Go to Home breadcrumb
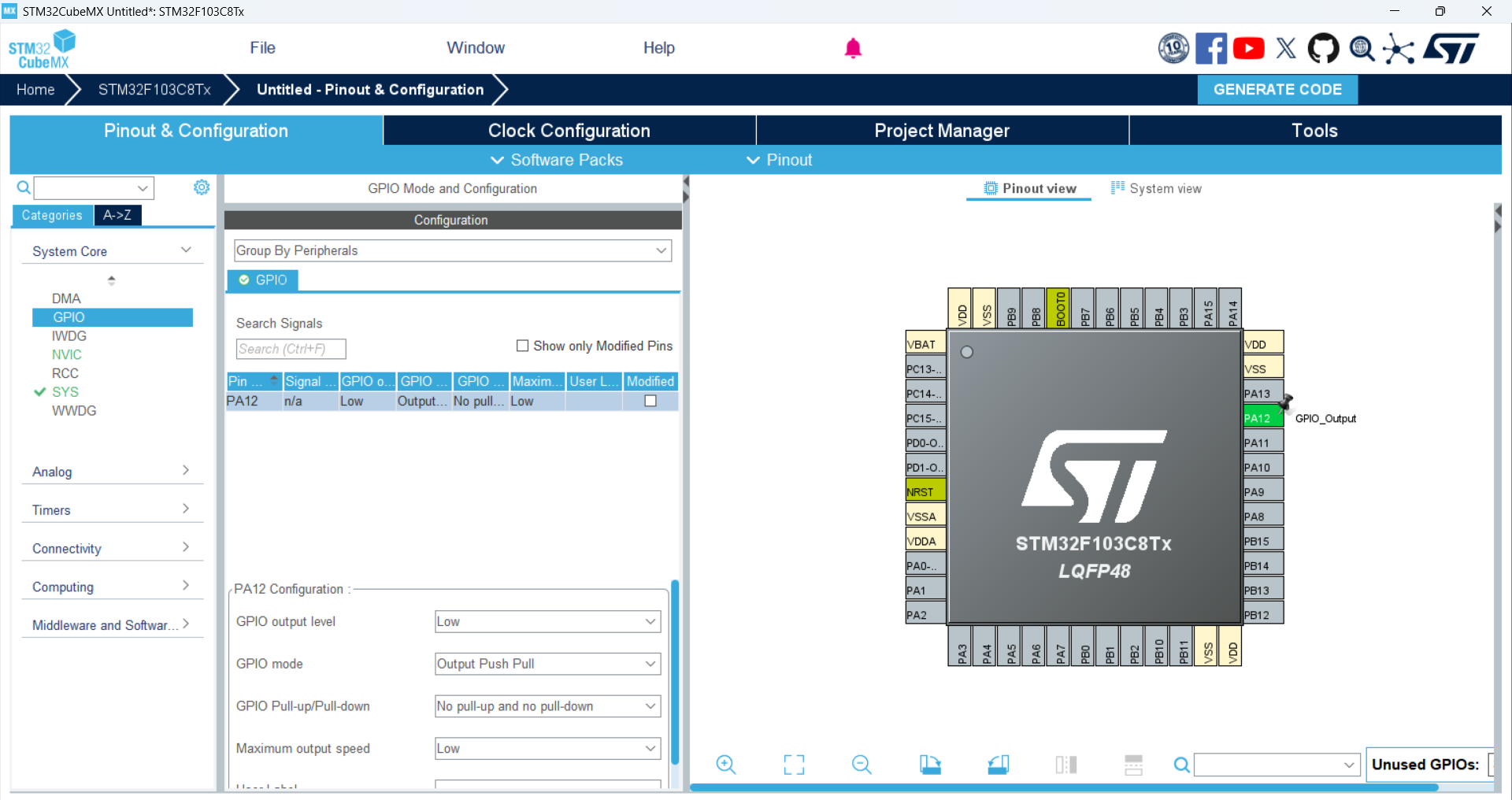Image resolution: width=1512 pixels, height=800 pixels. (x=35, y=90)
